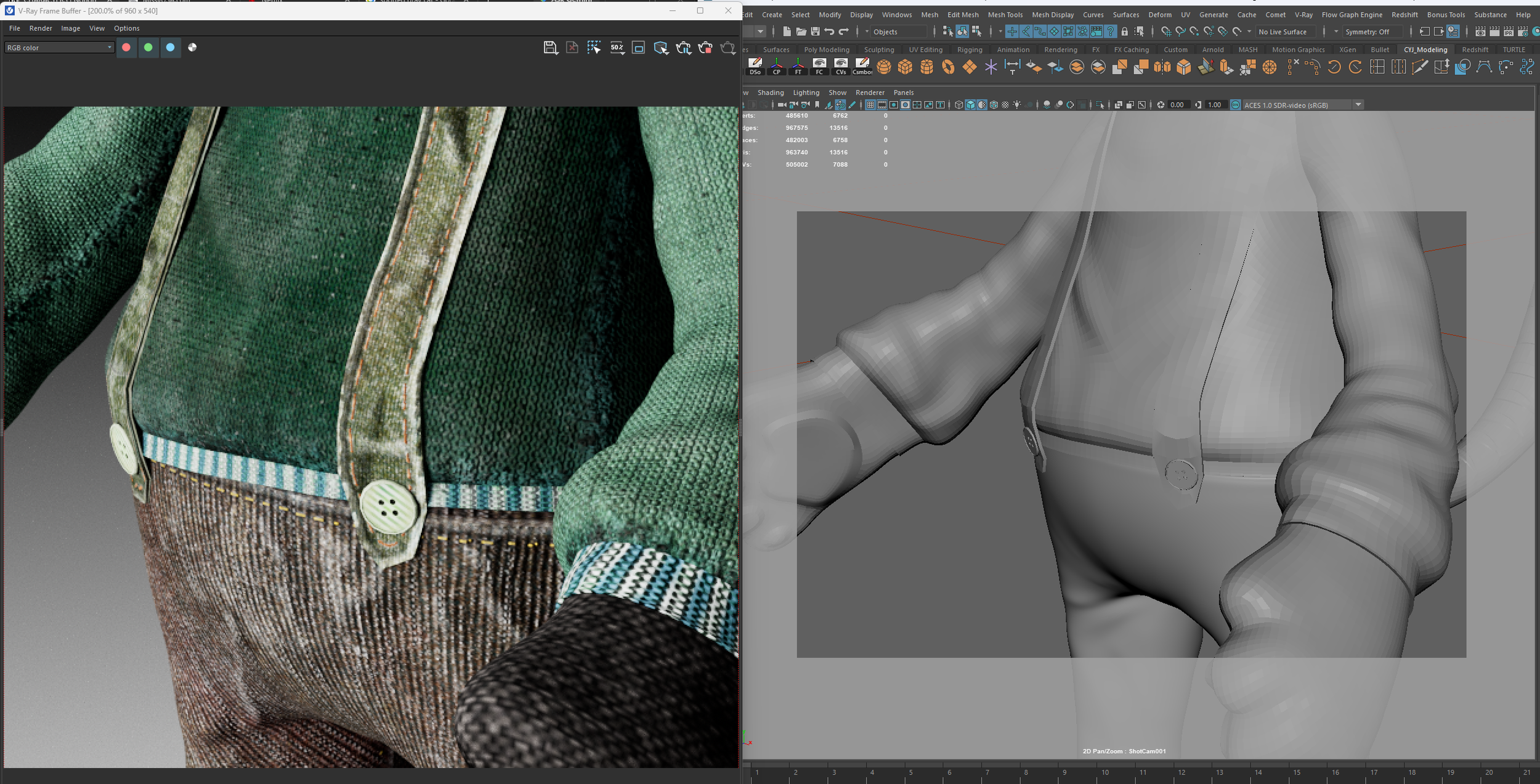This screenshot has width=1540, height=784.
Task: Expand the ACES 1.0 SDR-video view transform dropdown
Action: tap(1358, 105)
